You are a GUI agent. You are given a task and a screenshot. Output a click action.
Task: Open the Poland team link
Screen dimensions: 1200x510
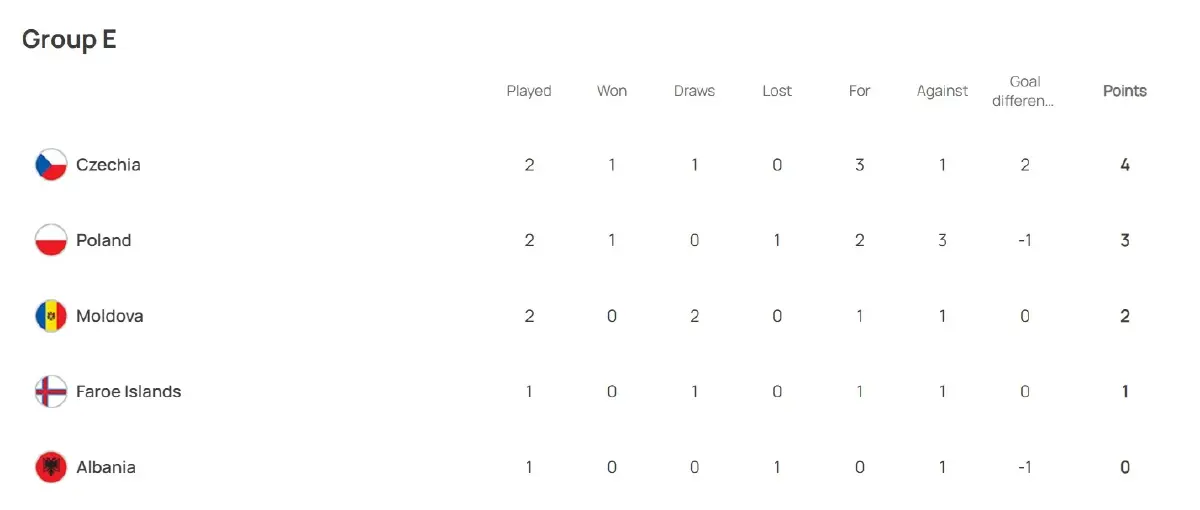click(104, 241)
